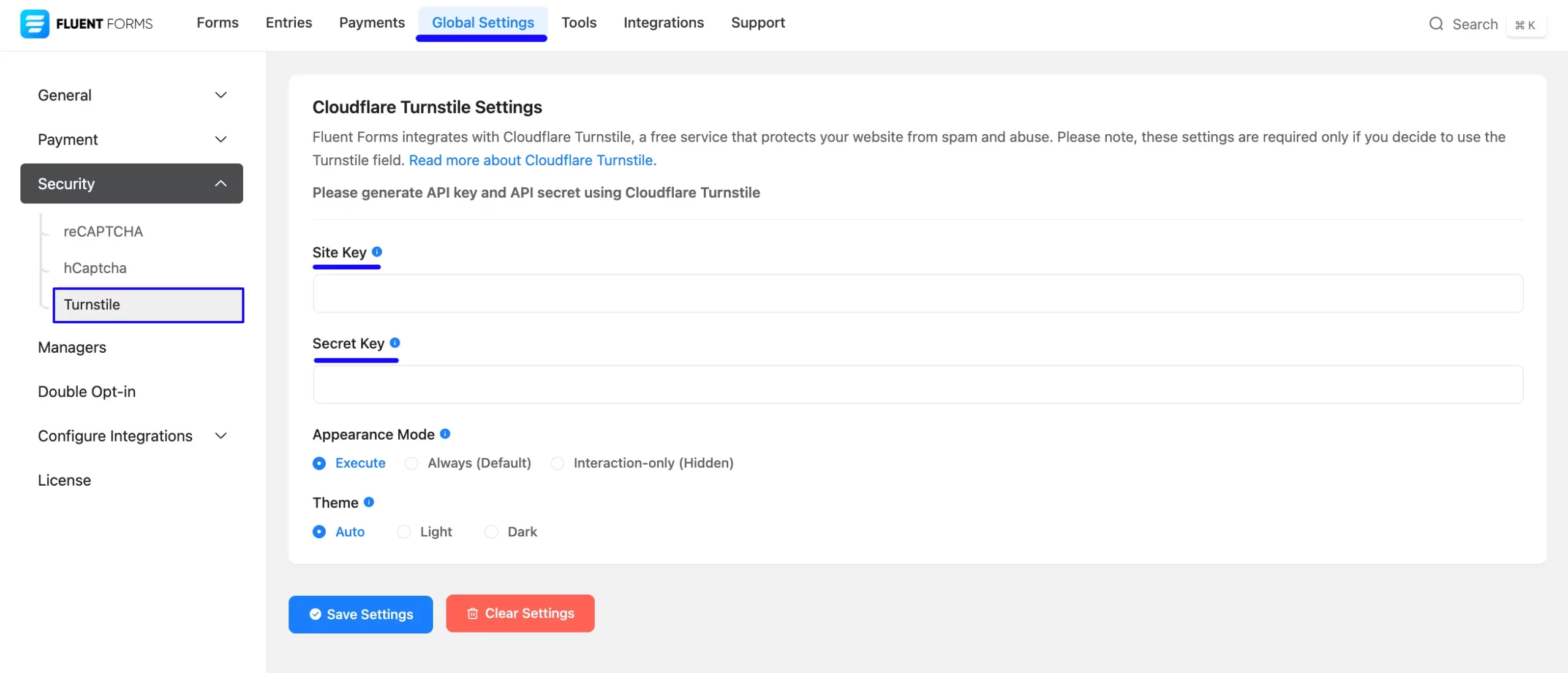Screen dimensions: 1568x673
Task: Click the ⌘K shortcut badge
Action: 1526,25
